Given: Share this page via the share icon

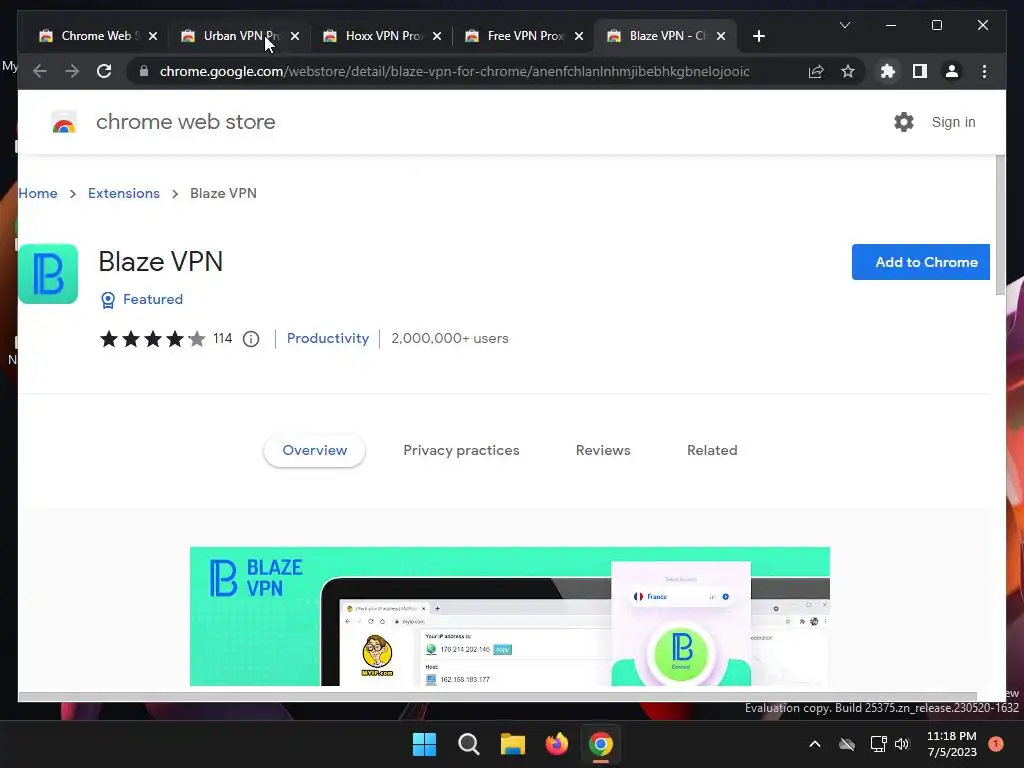Looking at the screenshot, I should point(816,71).
